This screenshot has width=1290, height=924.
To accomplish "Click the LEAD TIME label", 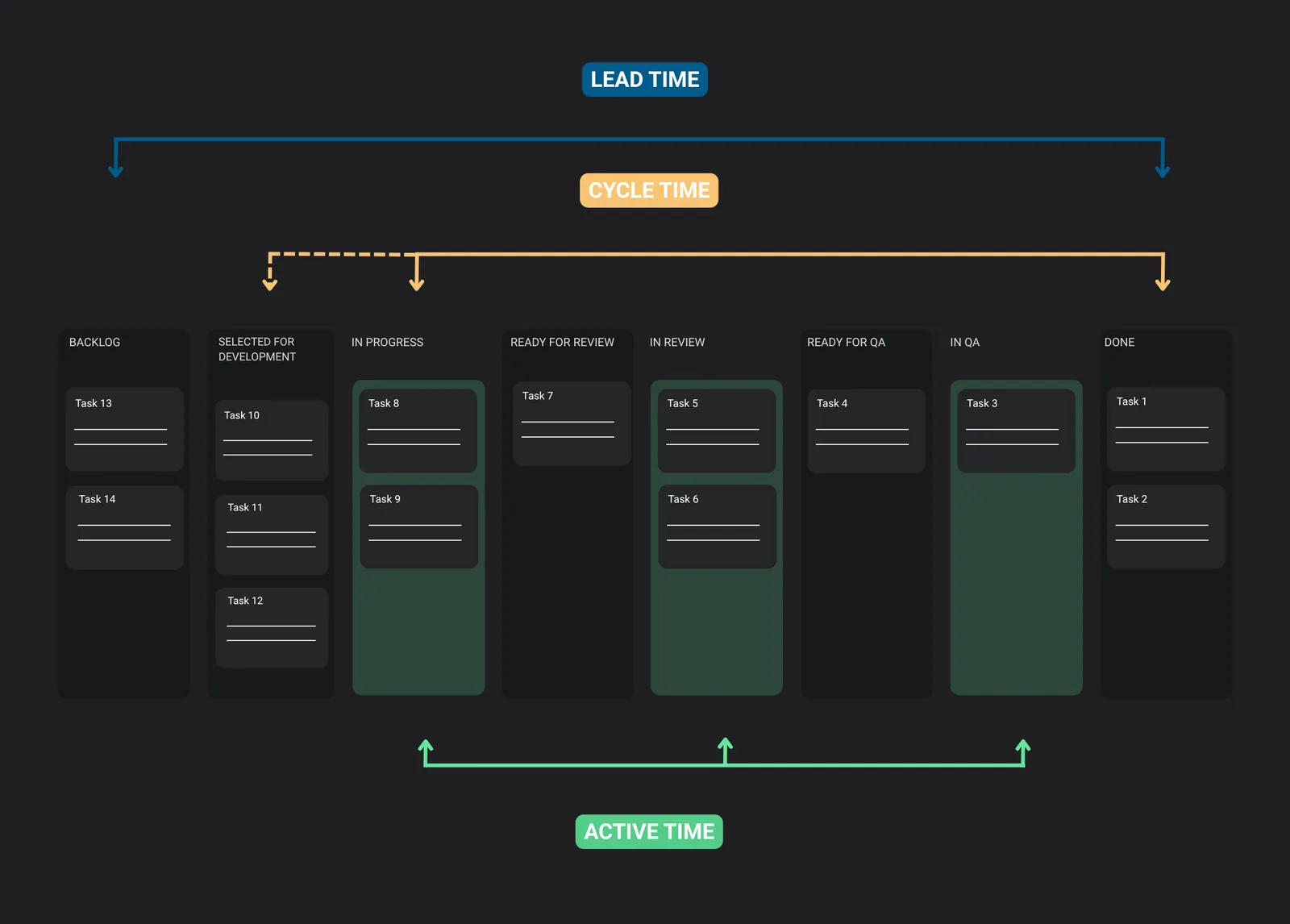I will pyautogui.click(x=645, y=80).
